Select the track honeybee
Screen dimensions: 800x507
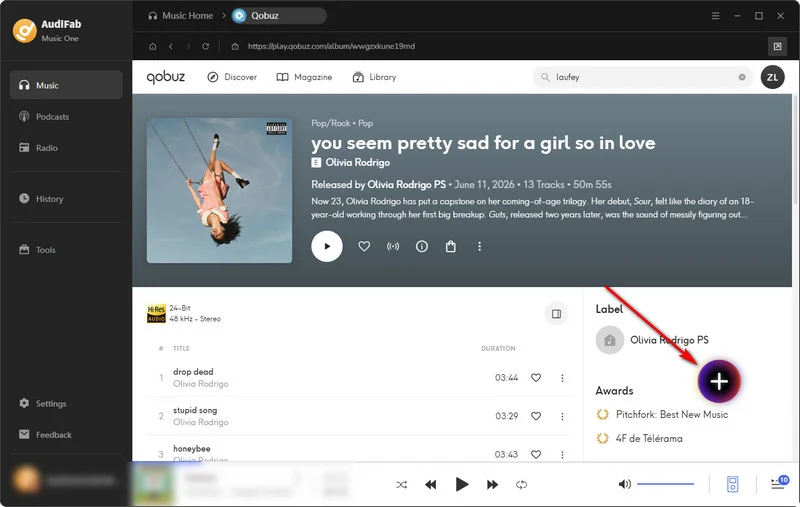pos(191,449)
